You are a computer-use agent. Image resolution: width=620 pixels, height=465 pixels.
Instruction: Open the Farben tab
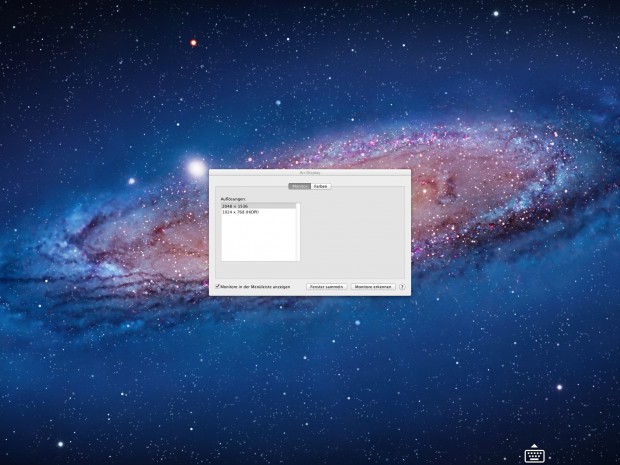coord(321,186)
